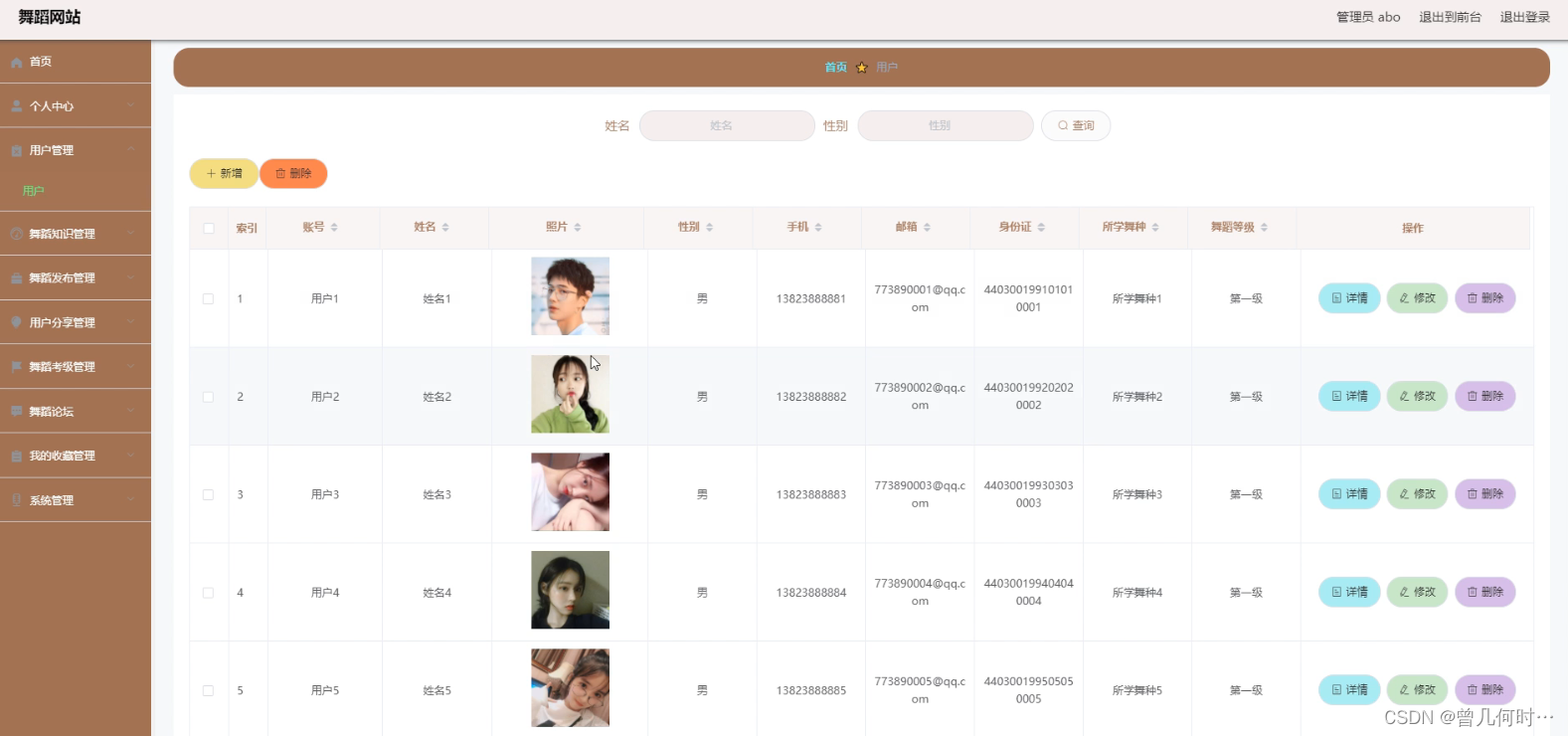Click the flag icon beside 舞蹈考级管理
The image size is (1568, 736).
tap(17, 367)
